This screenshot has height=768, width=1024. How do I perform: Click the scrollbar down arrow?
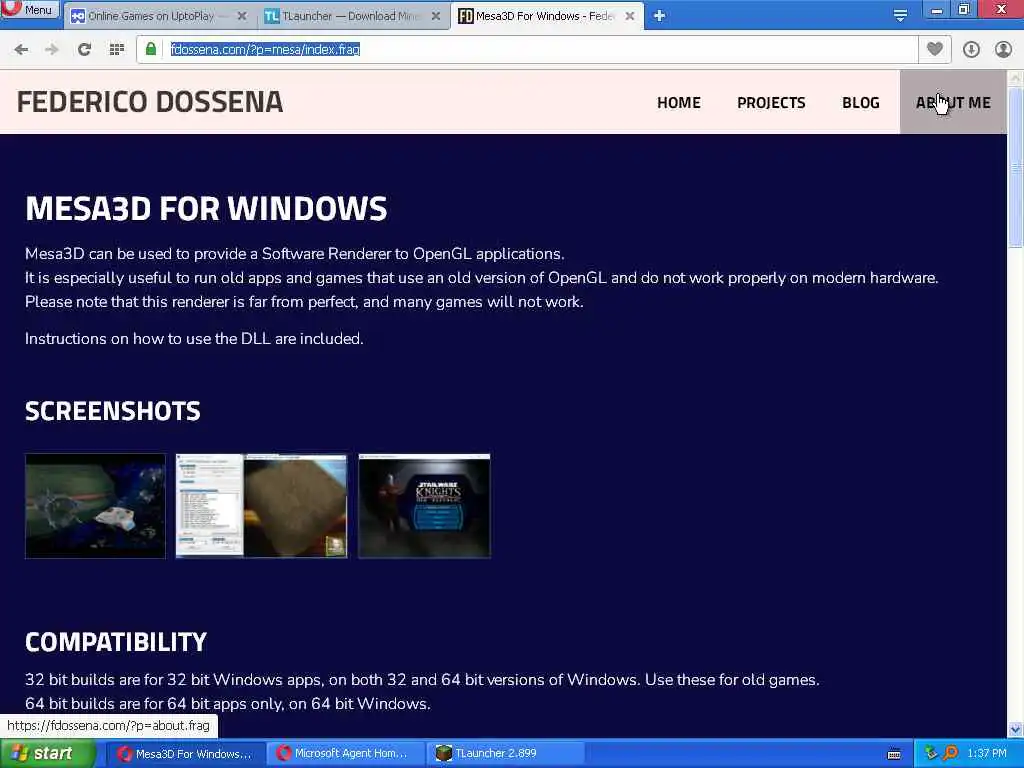[x=1016, y=729]
